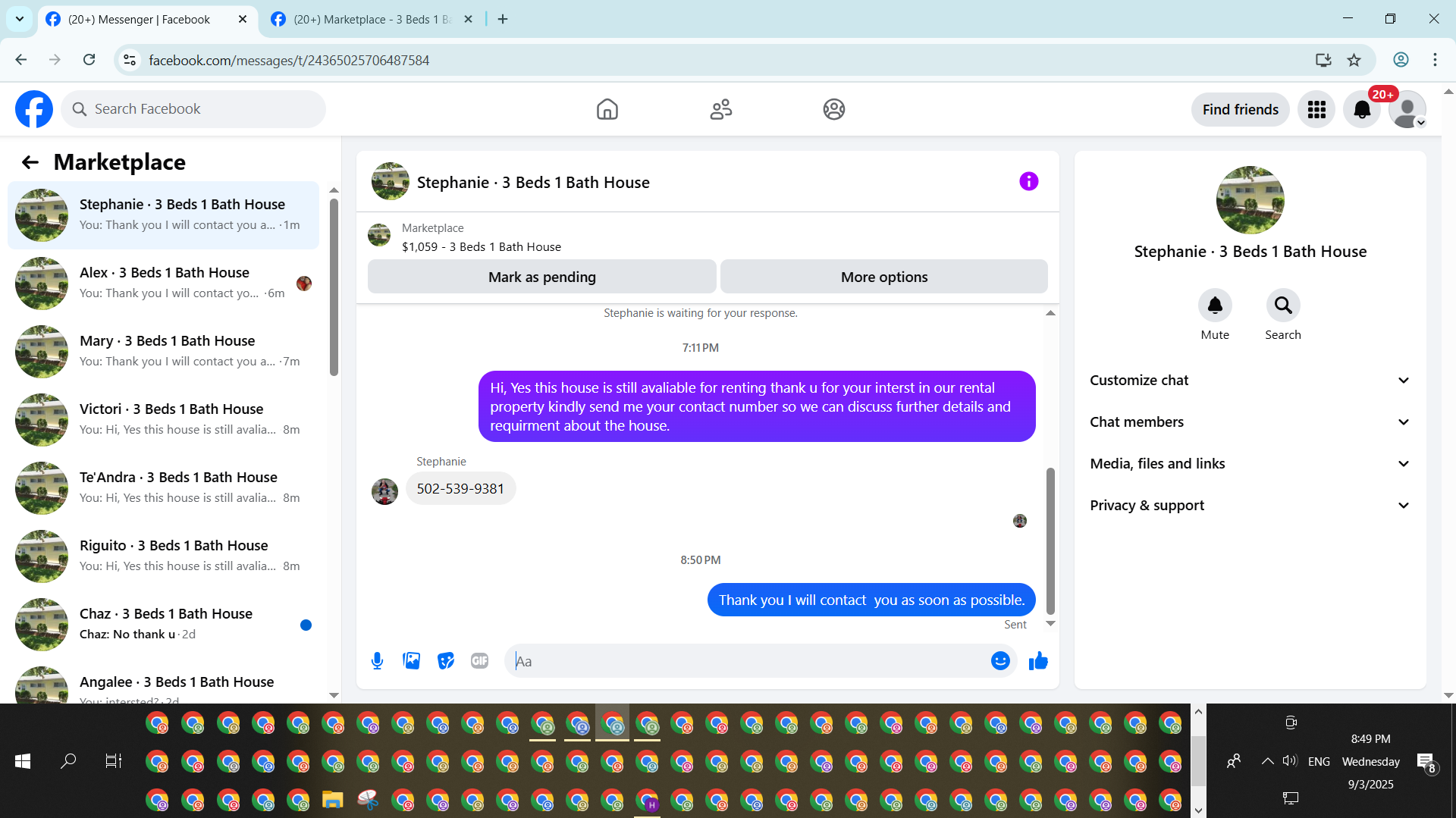Image resolution: width=1456 pixels, height=818 pixels.
Task: Click the chat messages scrollbar thumb
Action: pos(1050,541)
